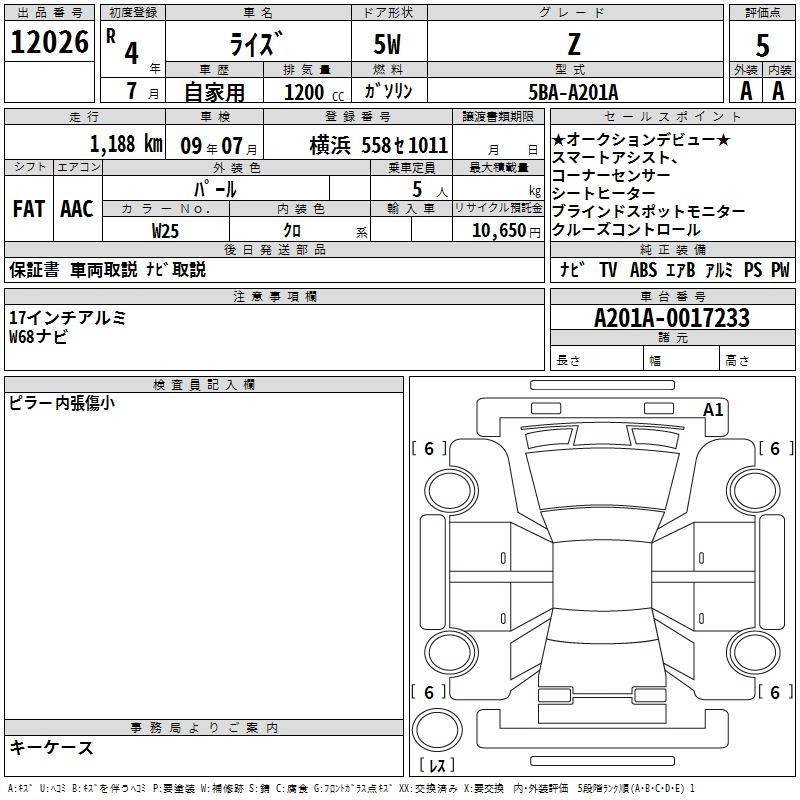The width and height of the screenshot is (800, 800).
Task: Click the mileage value 1,188 km
Action: pos(126,143)
